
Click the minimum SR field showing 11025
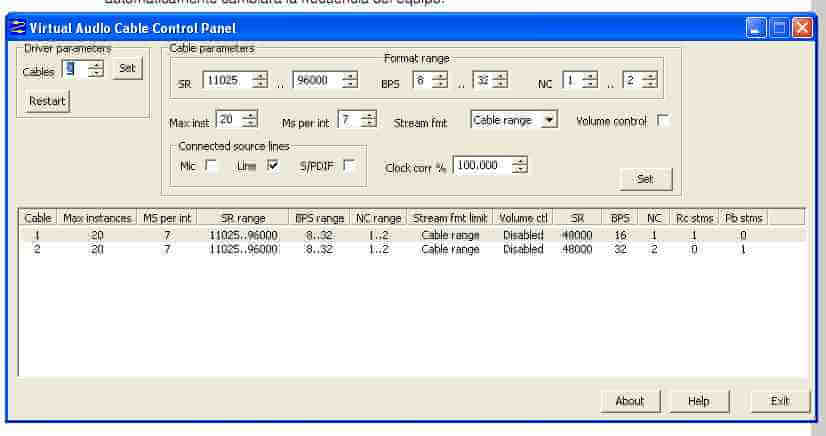tap(227, 80)
